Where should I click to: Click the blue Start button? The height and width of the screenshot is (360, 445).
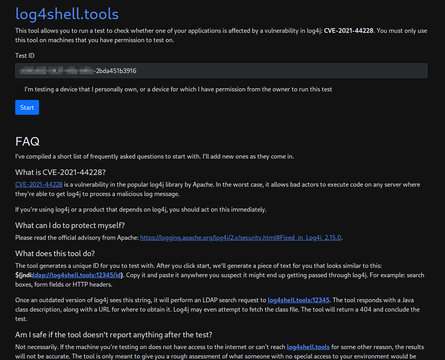(27, 107)
